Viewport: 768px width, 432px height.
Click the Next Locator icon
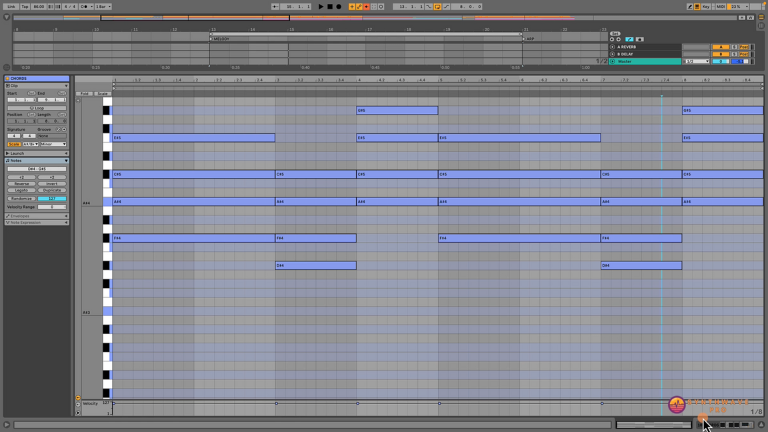click(x=619, y=39)
